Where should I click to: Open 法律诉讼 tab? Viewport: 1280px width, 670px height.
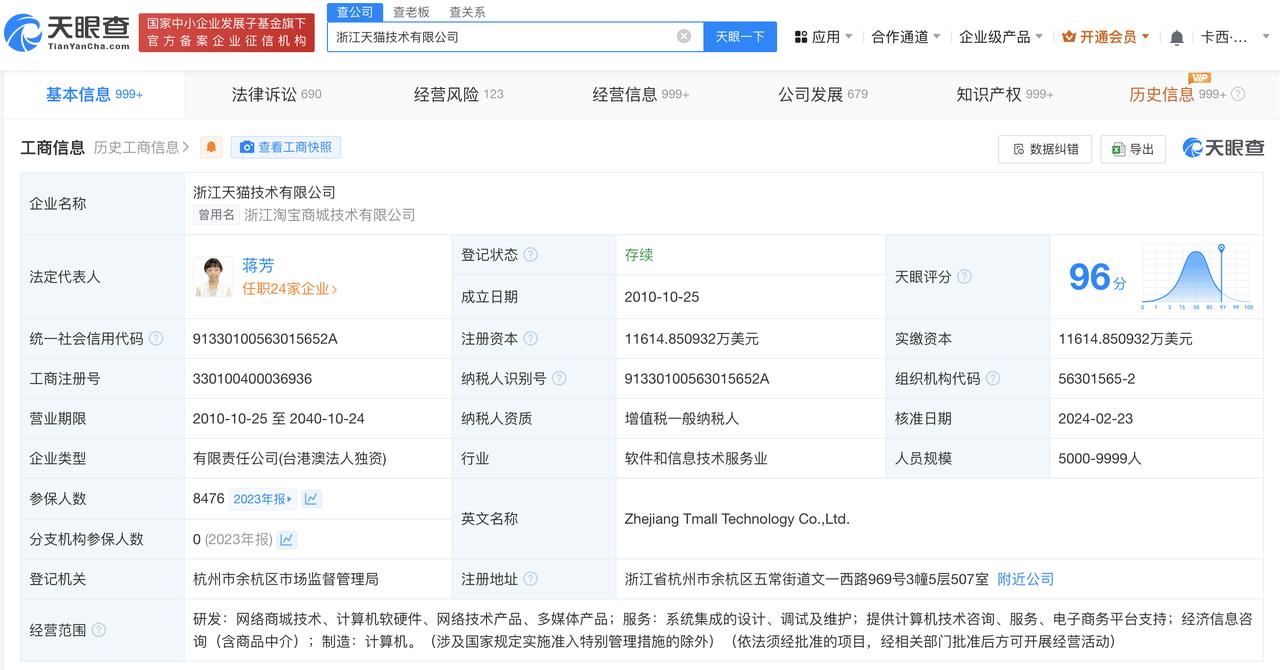click(277, 94)
